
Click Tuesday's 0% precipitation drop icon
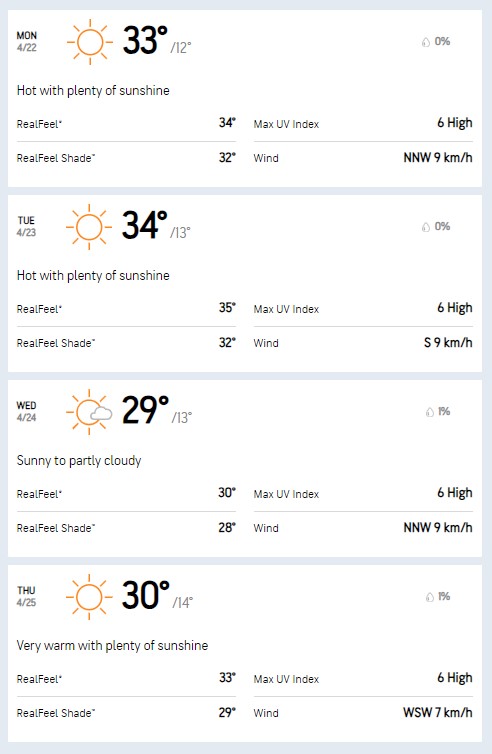426,227
